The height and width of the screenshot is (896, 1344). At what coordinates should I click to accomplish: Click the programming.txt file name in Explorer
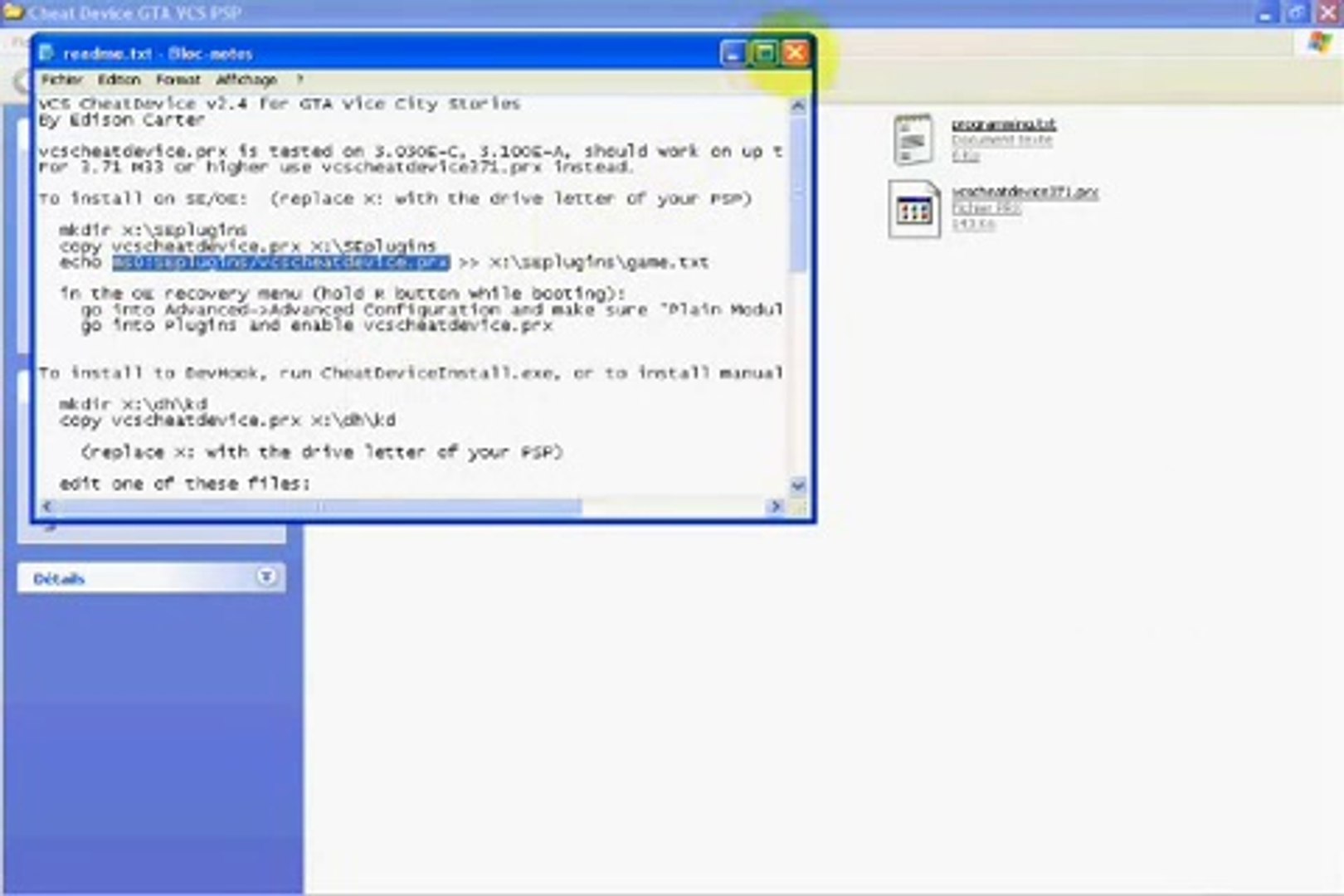pos(1003,124)
